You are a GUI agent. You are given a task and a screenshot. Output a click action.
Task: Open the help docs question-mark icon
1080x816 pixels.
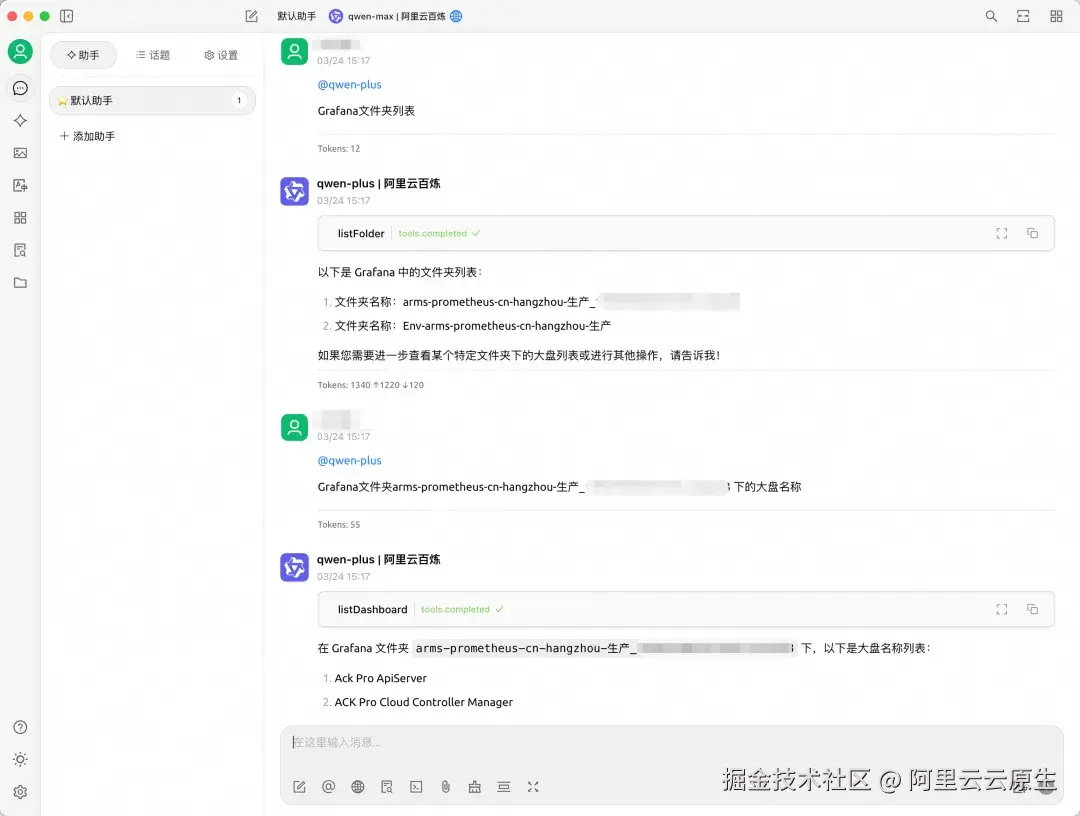[20, 727]
